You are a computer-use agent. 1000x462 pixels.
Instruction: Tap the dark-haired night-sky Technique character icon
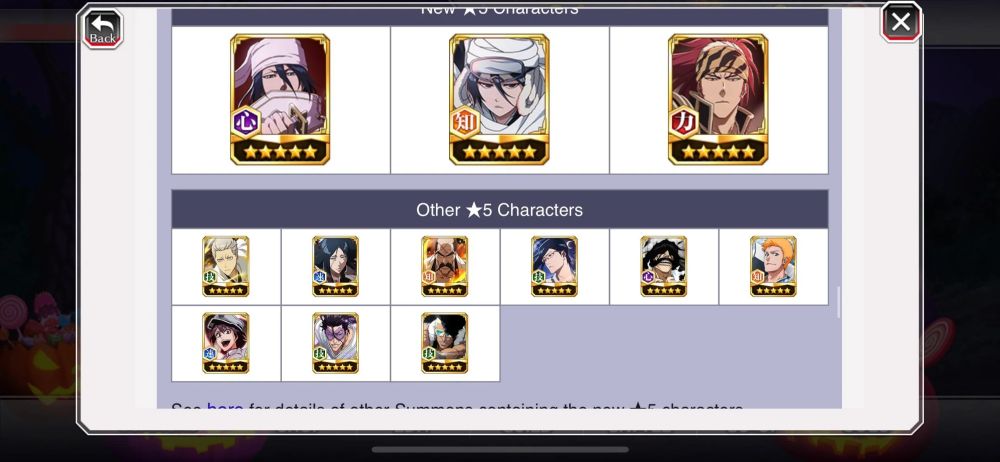point(554,266)
